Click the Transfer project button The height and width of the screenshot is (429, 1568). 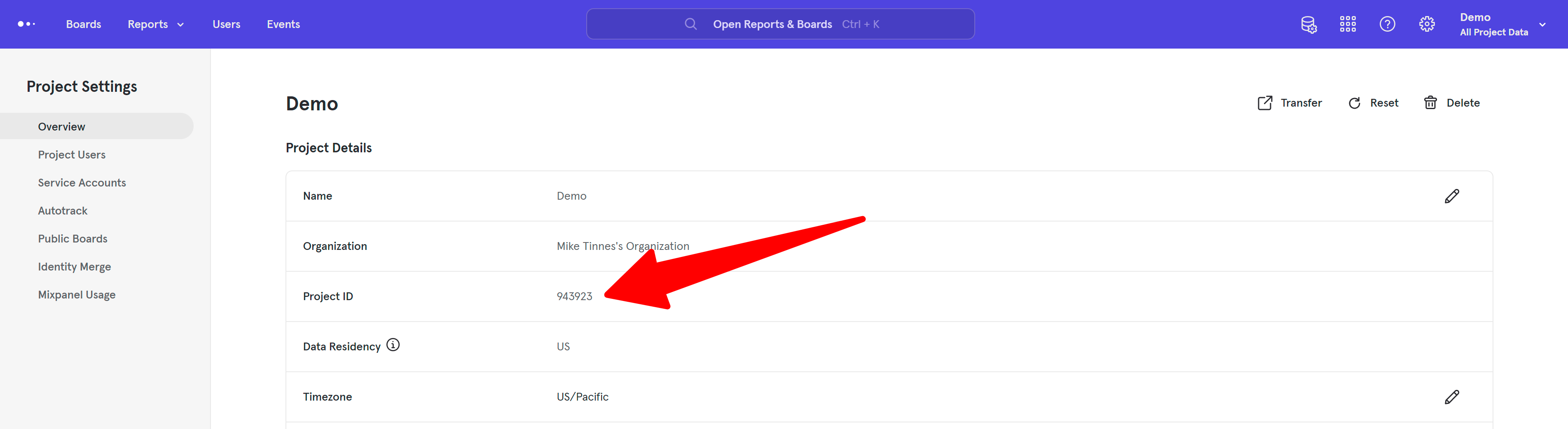click(x=1290, y=103)
